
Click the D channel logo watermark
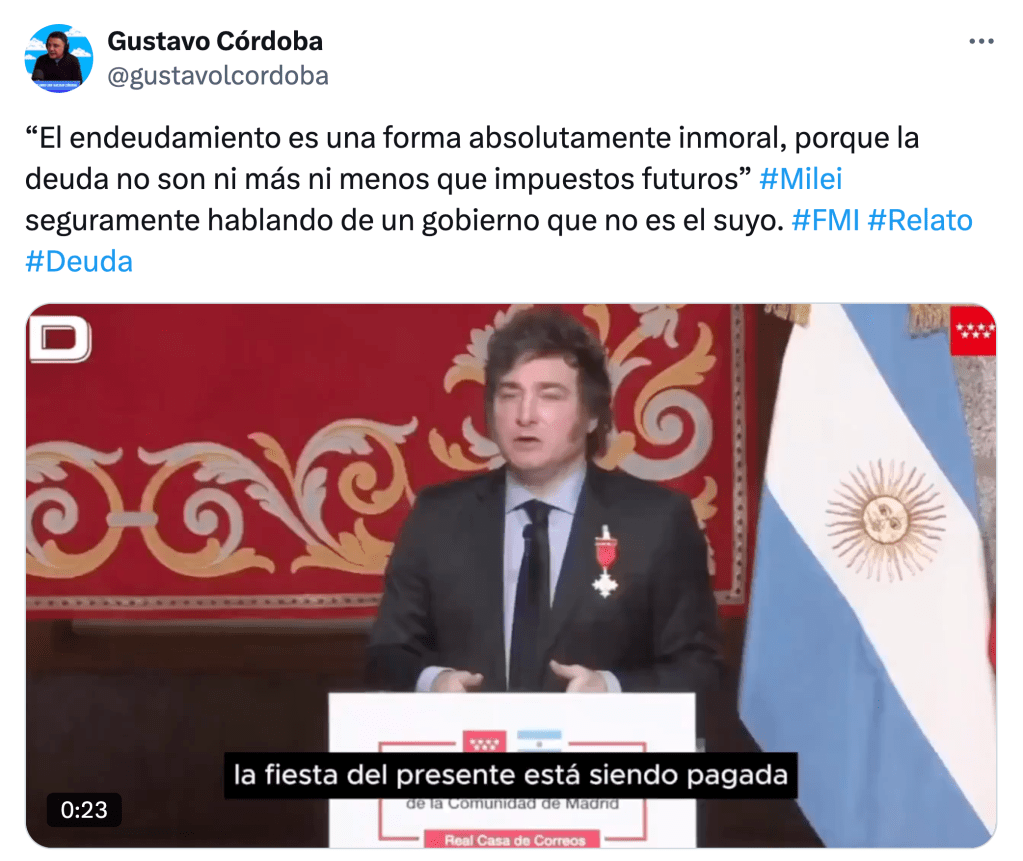pyautogui.click(x=59, y=339)
